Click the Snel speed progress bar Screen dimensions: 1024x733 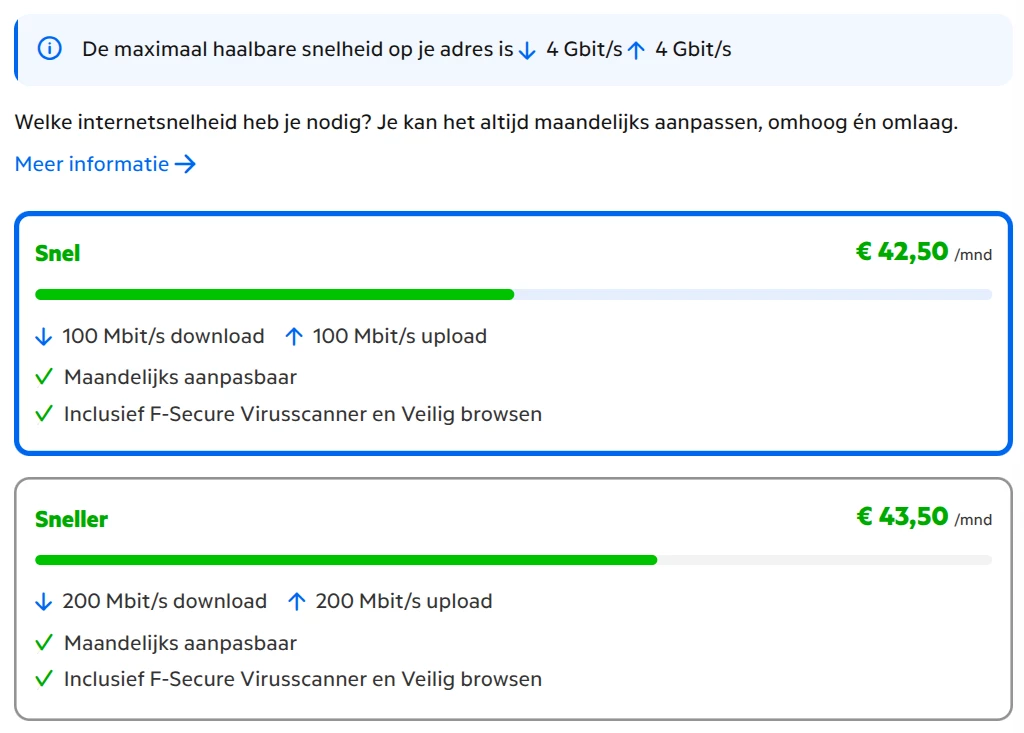[x=513, y=295]
